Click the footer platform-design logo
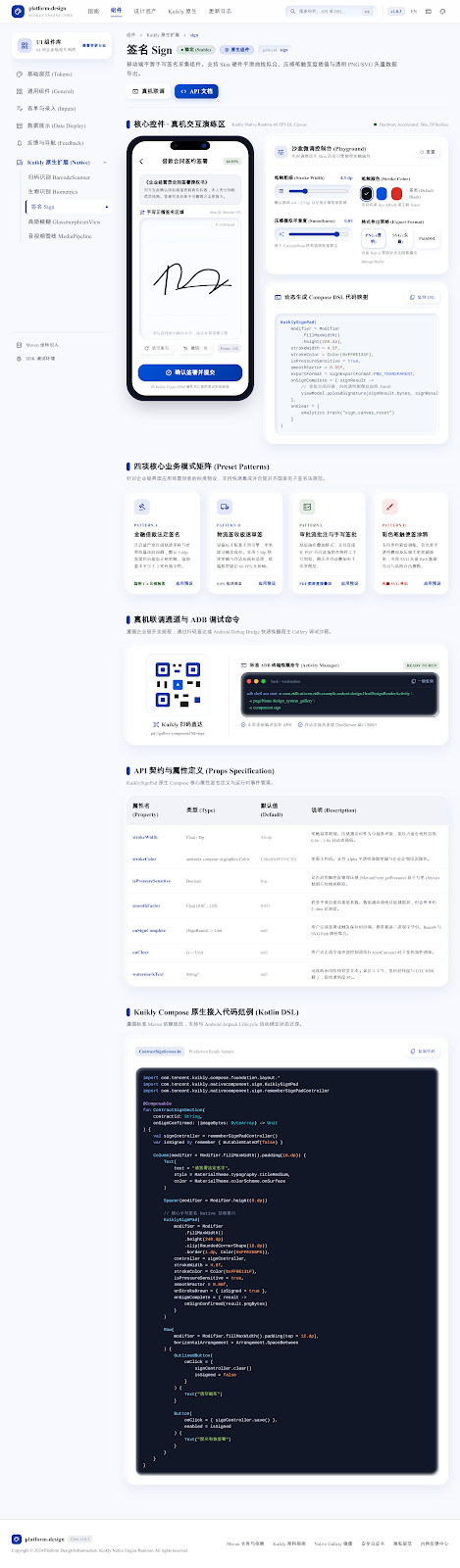 [x=39, y=1540]
